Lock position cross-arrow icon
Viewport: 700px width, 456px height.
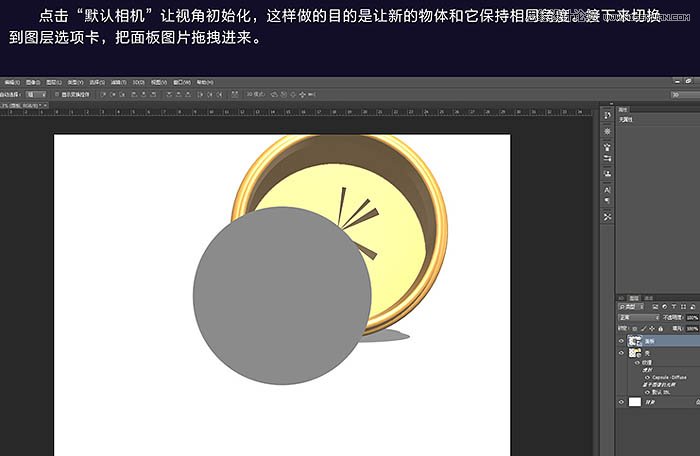652,329
